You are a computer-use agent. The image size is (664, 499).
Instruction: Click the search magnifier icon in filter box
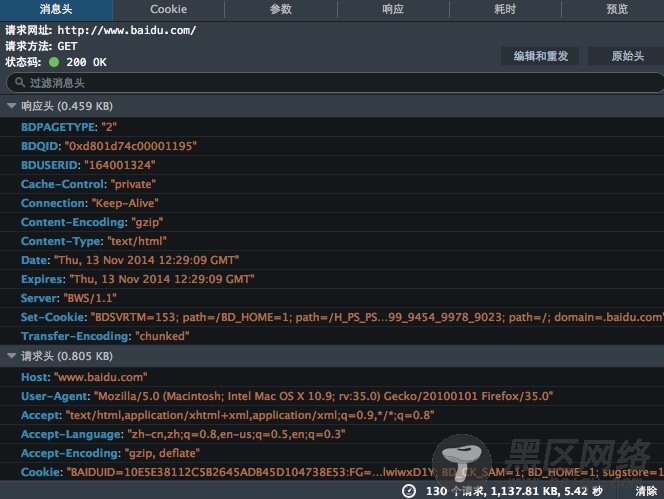[x=19, y=82]
